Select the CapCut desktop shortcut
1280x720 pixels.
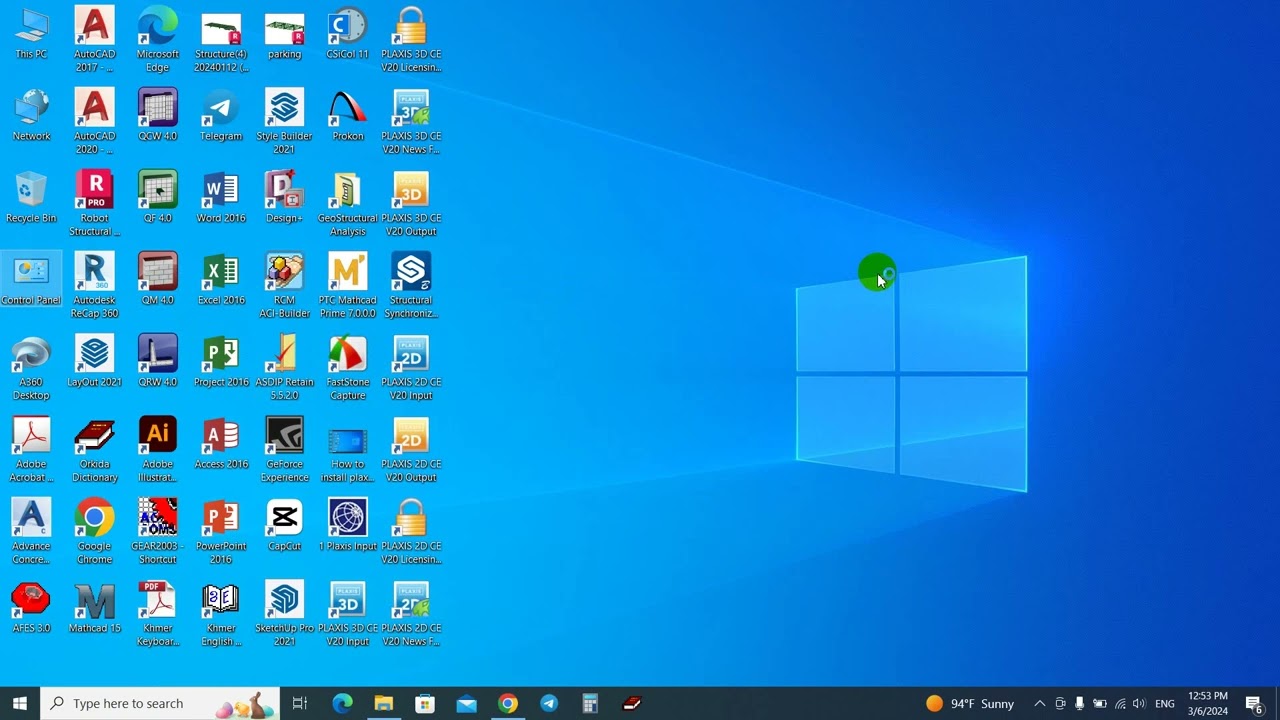point(284,526)
